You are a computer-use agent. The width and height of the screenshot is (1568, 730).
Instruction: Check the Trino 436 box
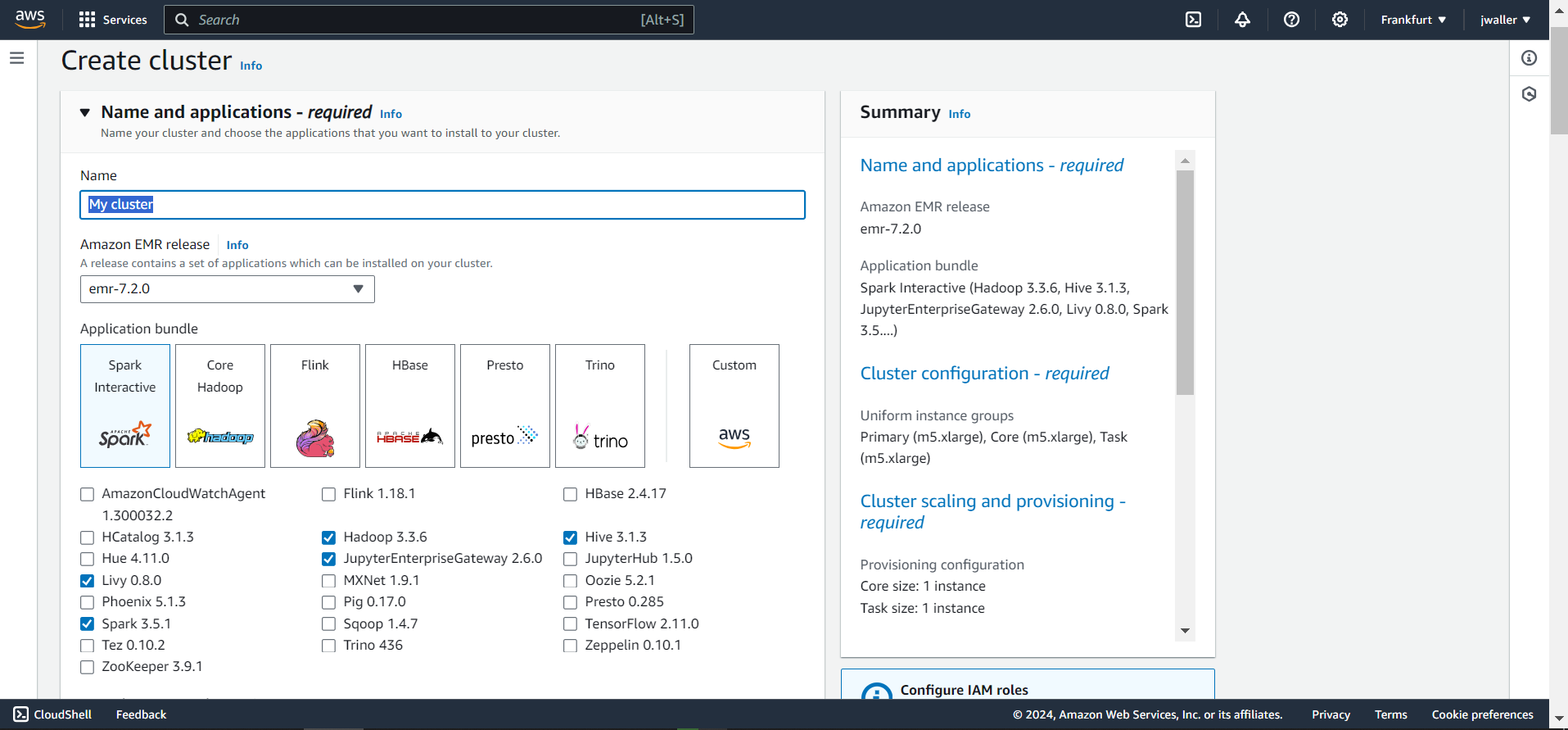click(328, 646)
